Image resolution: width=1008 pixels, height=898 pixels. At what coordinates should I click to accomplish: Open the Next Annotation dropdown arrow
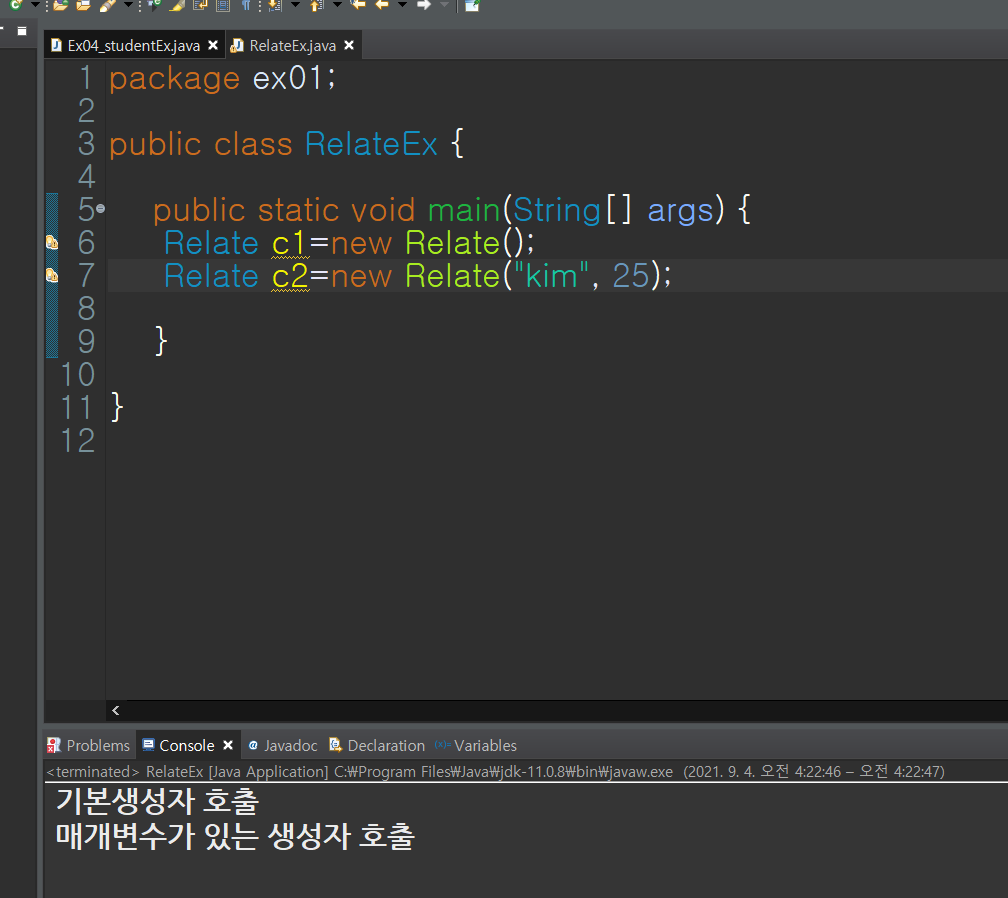295,4
